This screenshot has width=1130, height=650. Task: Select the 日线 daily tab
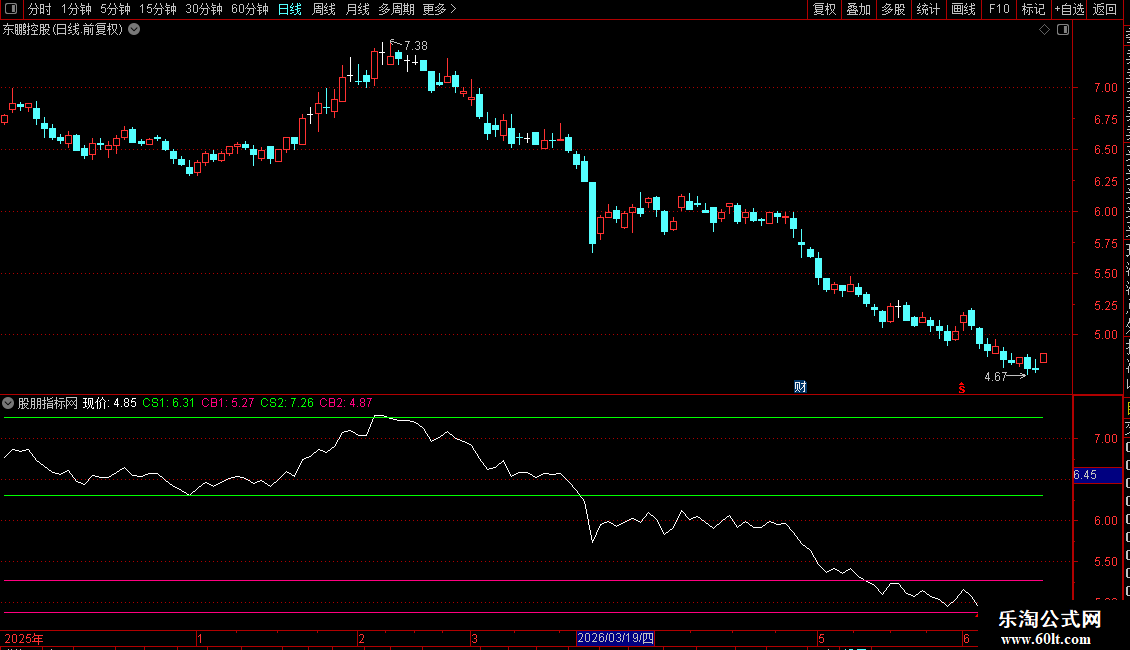pos(290,9)
